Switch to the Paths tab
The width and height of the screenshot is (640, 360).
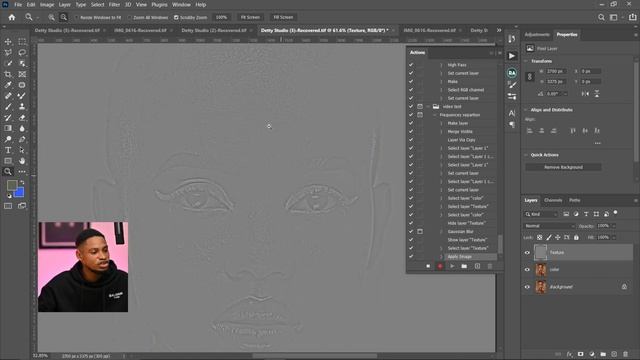coord(575,200)
